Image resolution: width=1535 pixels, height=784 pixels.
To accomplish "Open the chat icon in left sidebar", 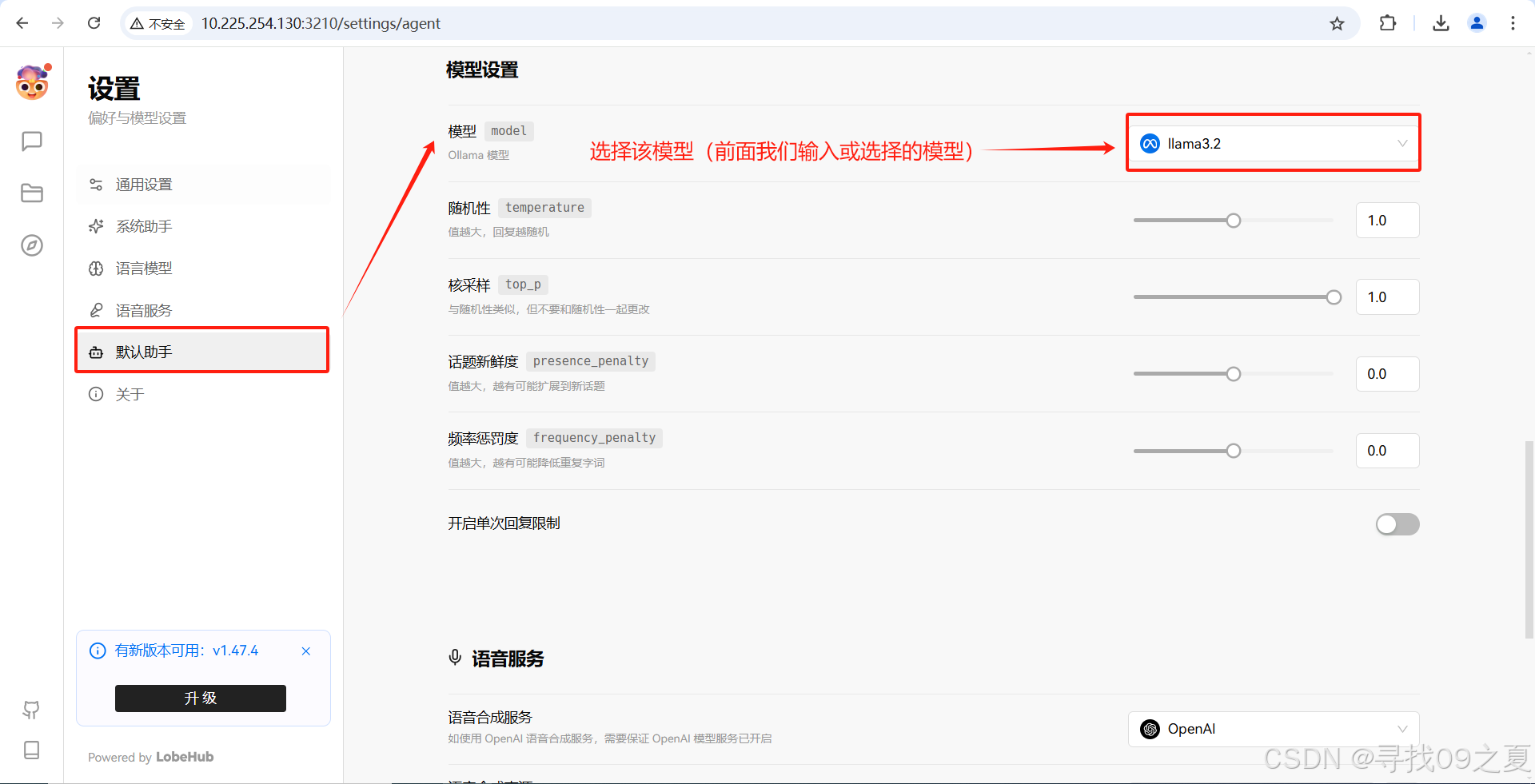I will [32, 141].
